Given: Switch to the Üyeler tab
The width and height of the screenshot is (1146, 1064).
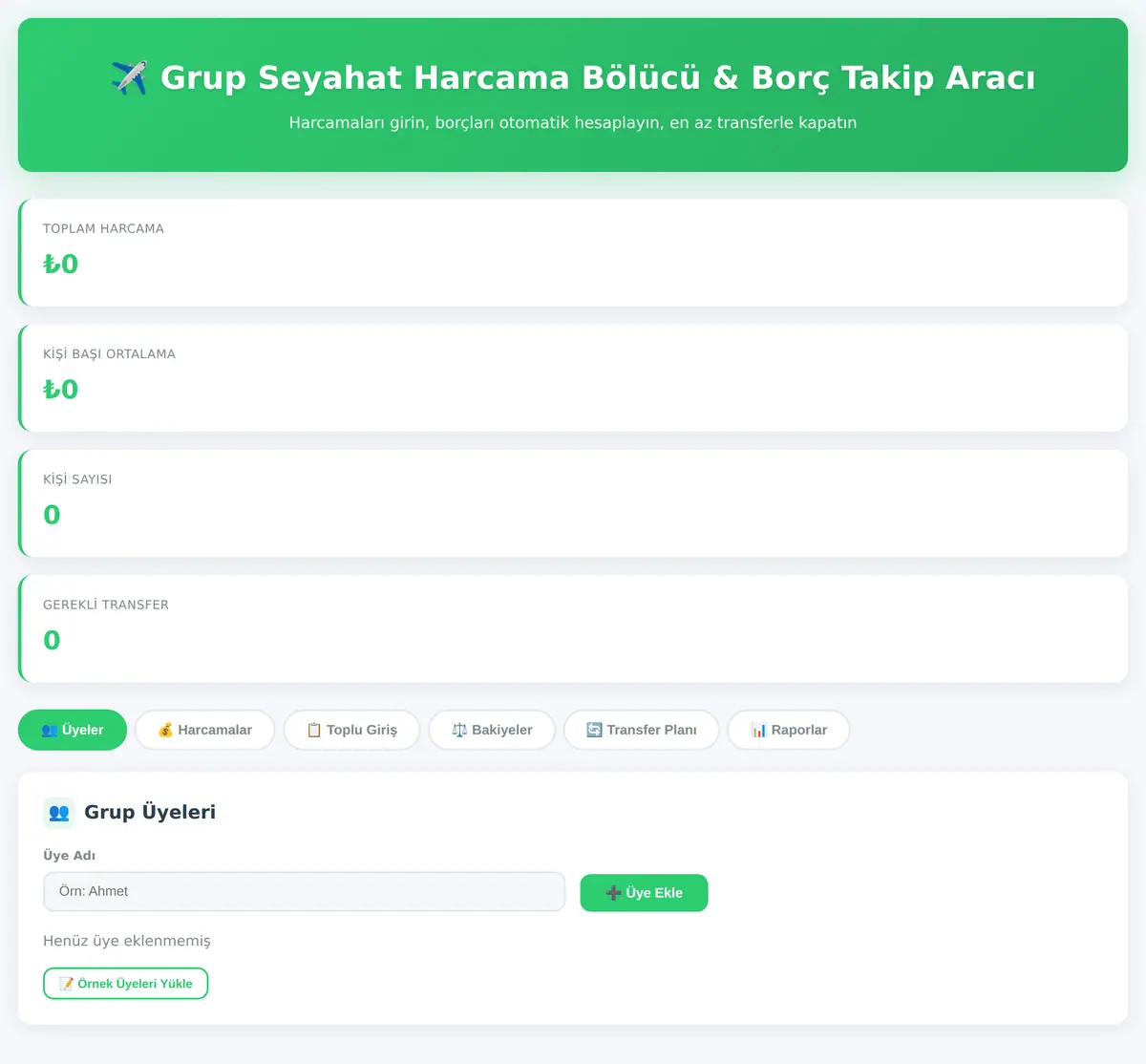Looking at the screenshot, I should point(73,730).
